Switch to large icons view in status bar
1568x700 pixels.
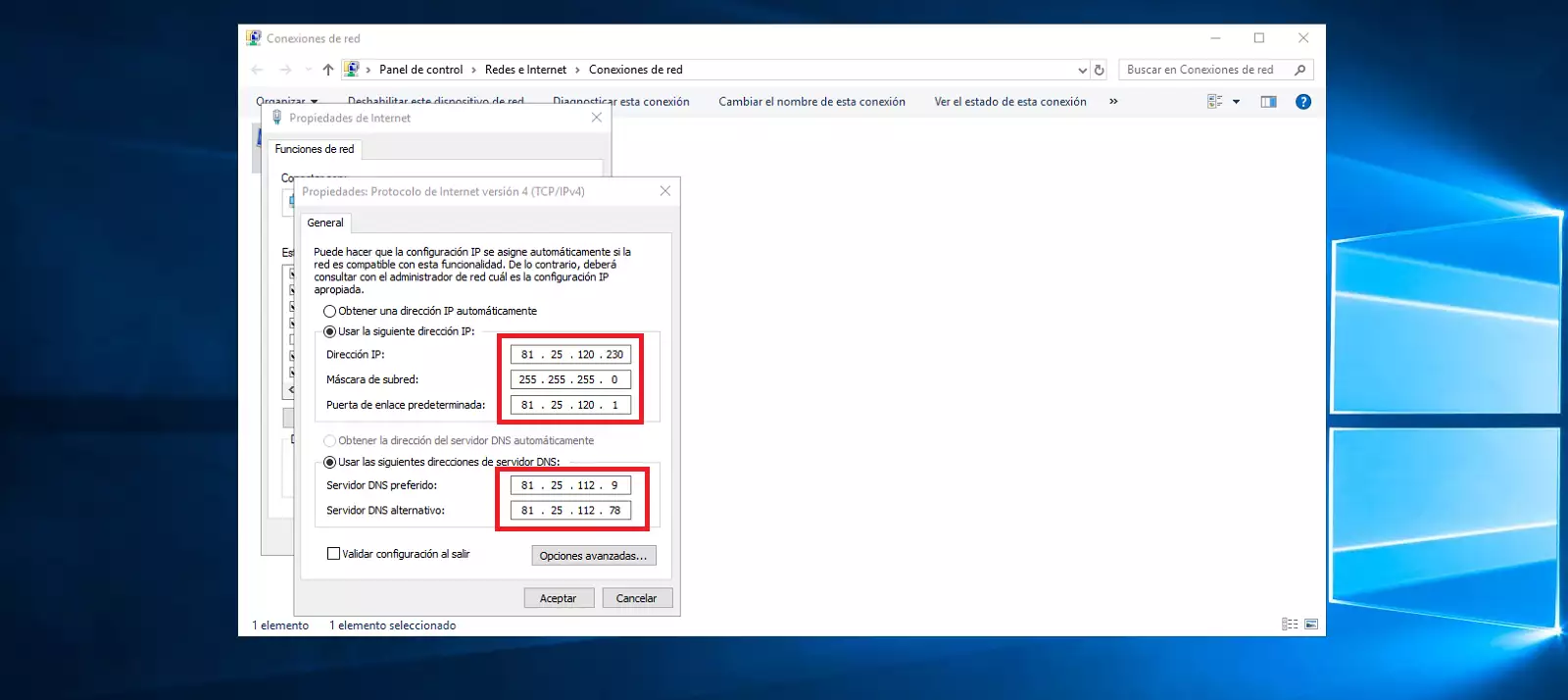click(x=1311, y=625)
